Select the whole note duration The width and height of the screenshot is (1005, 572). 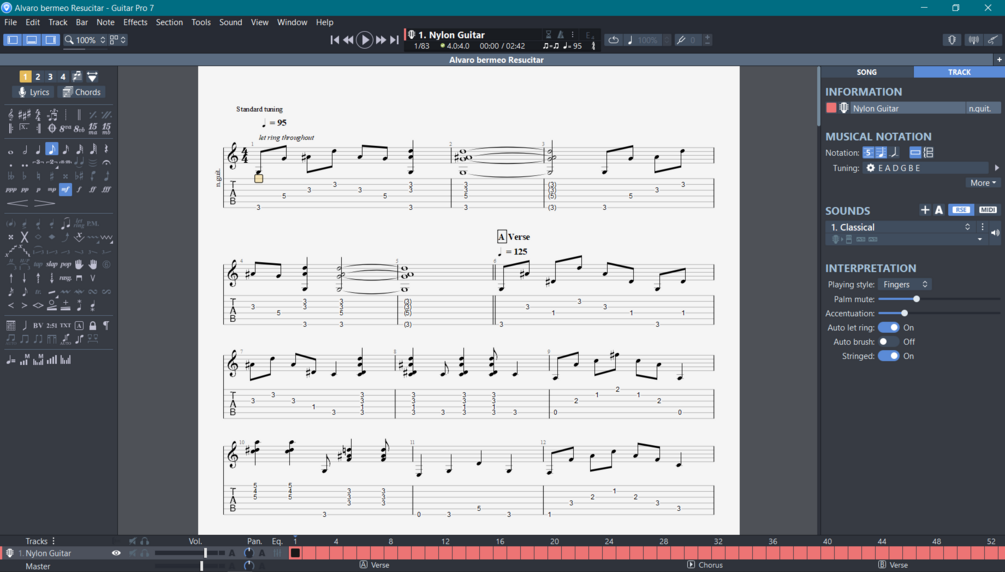(11, 150)
